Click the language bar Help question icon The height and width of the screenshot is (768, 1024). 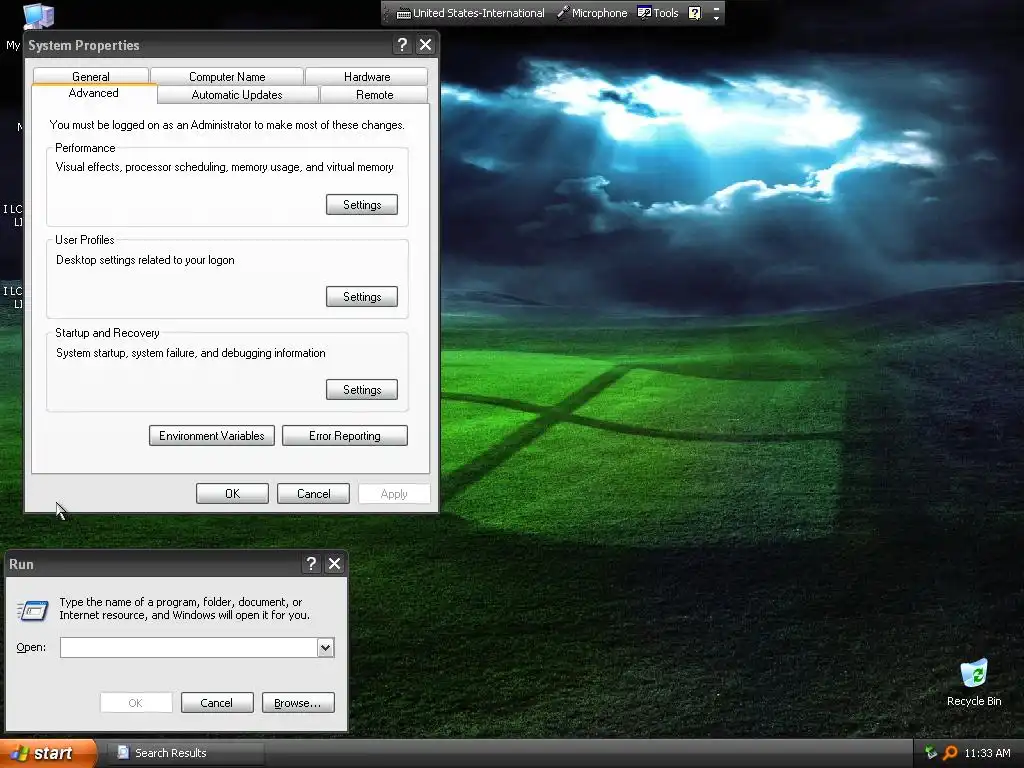(x=695, y=13)
